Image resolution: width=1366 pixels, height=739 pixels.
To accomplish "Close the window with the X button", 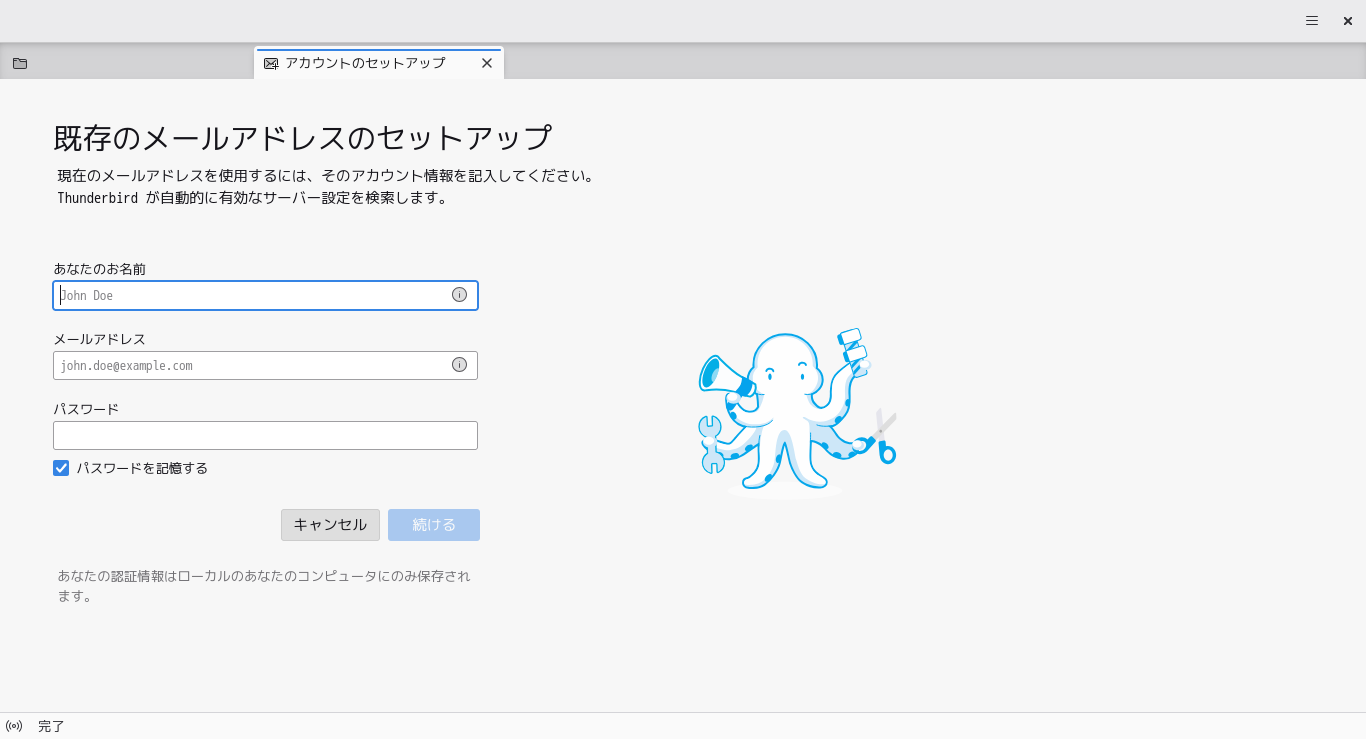I will (x=1347, y=20).
